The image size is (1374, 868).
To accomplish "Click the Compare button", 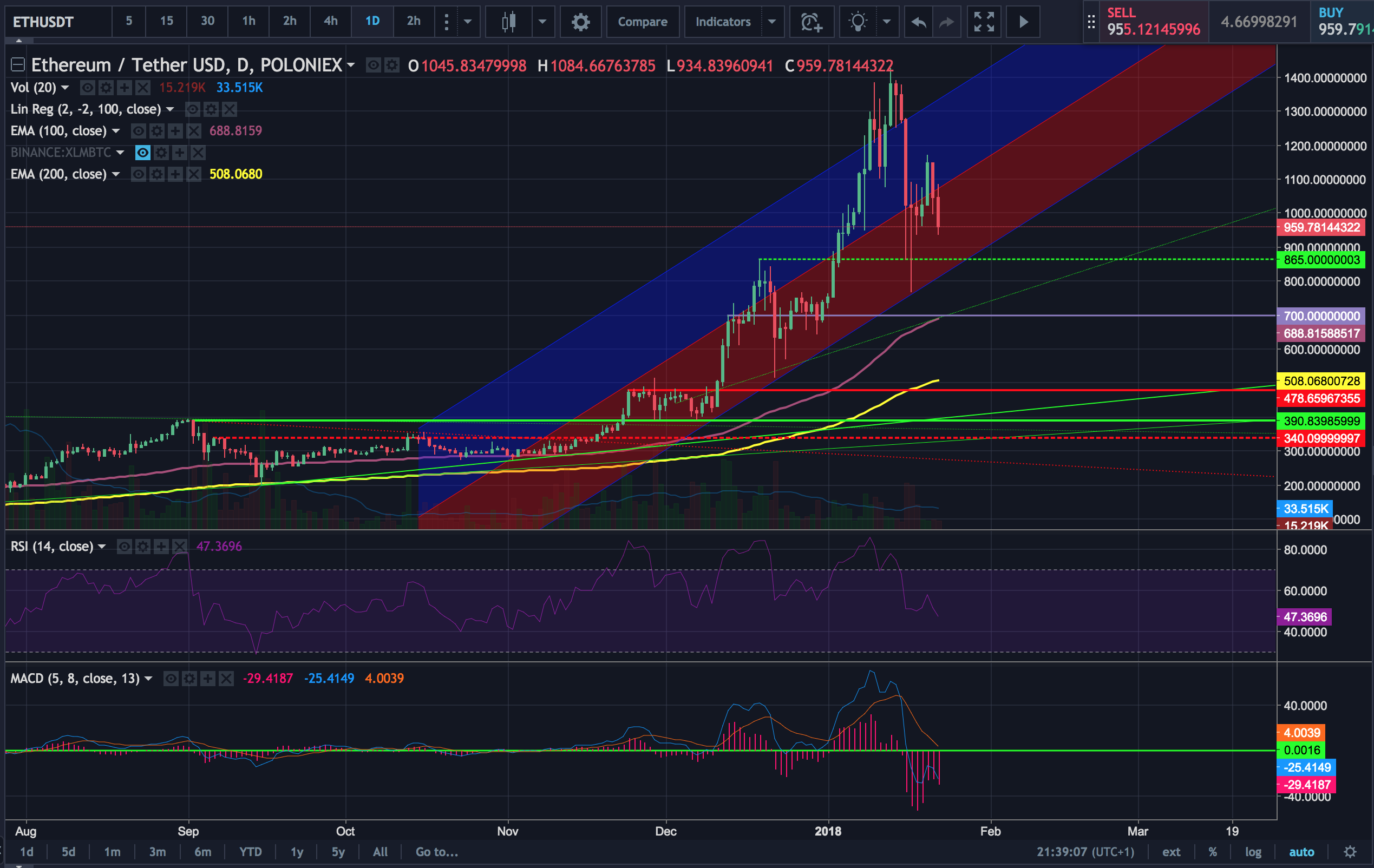I will (643, 22).
